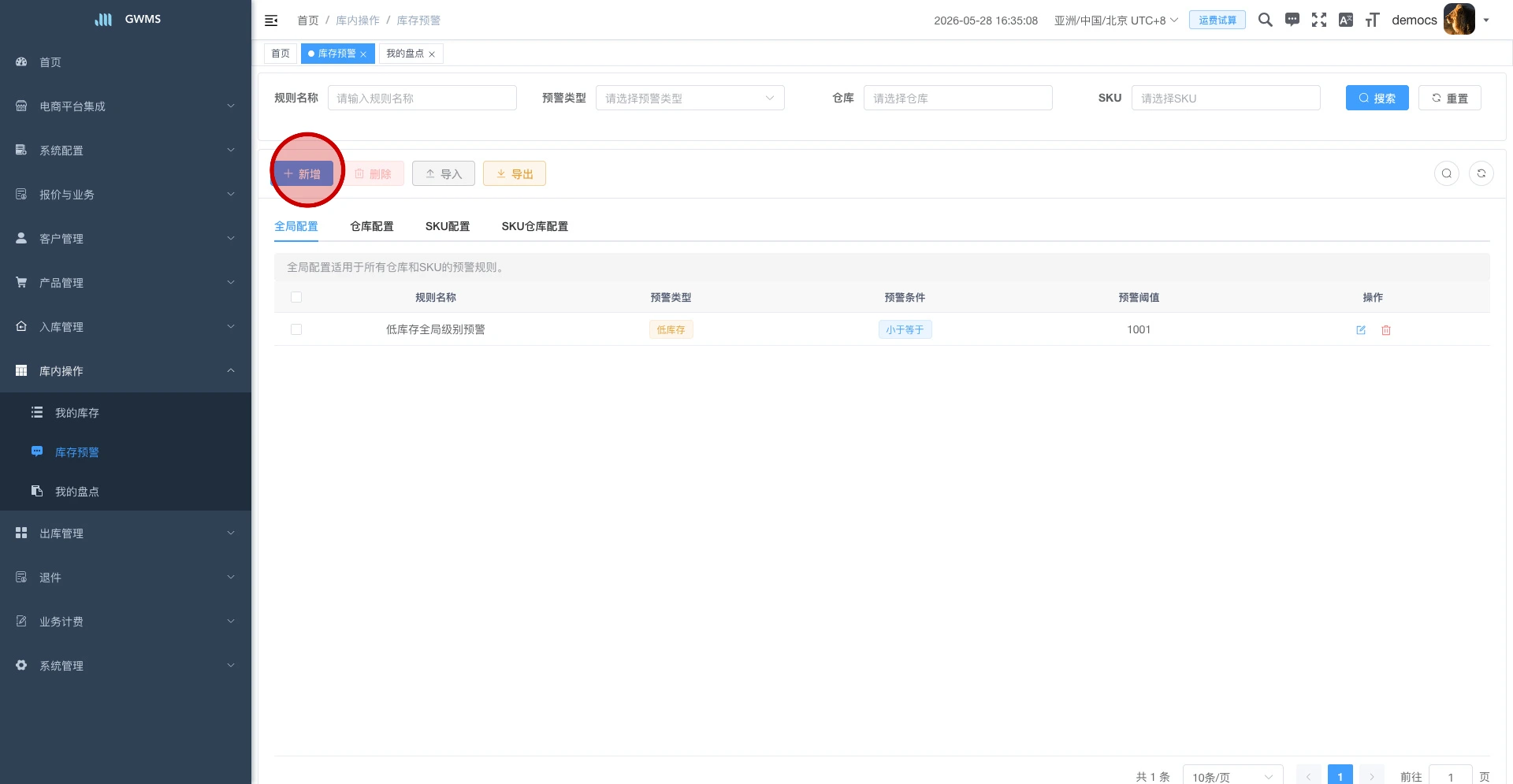Viewport: 1513px width, 784px height.
Task: Refresh the table with round refresh icon
Action: pyautogui.click(x=1481, y=173)
